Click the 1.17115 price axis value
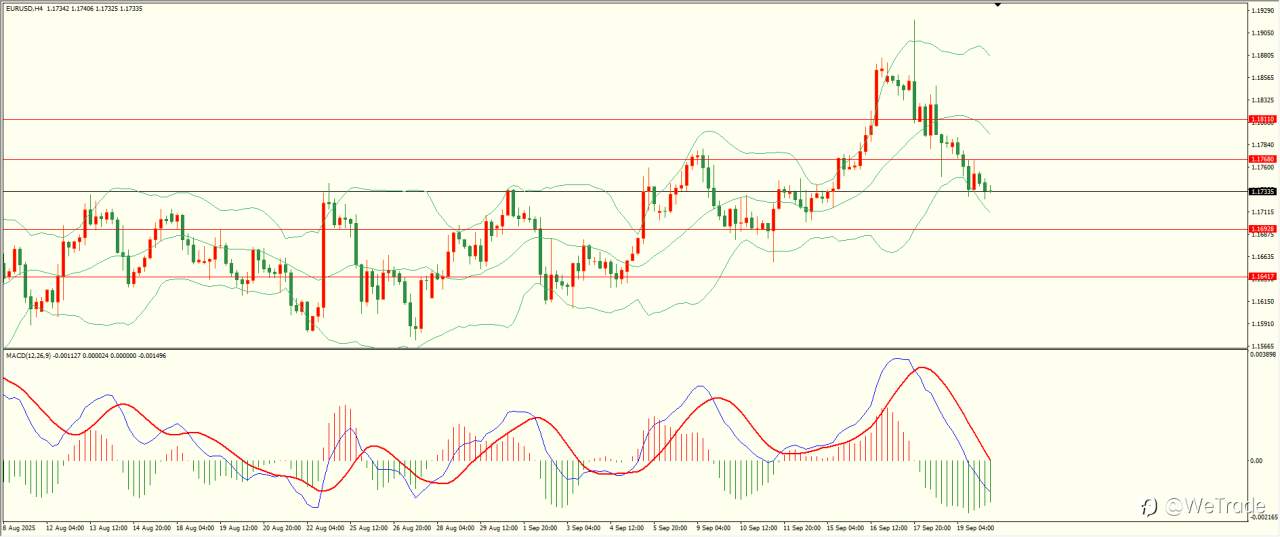Image resolution: width=1280 pixels, height=537 pixels. pyautogui.click(x=1263, y=212)
